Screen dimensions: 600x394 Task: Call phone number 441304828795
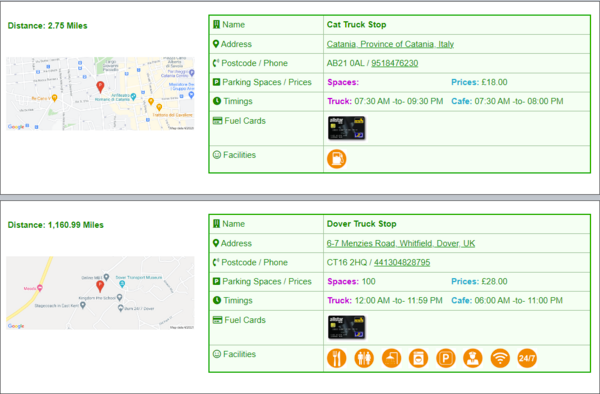pos(402,262)
